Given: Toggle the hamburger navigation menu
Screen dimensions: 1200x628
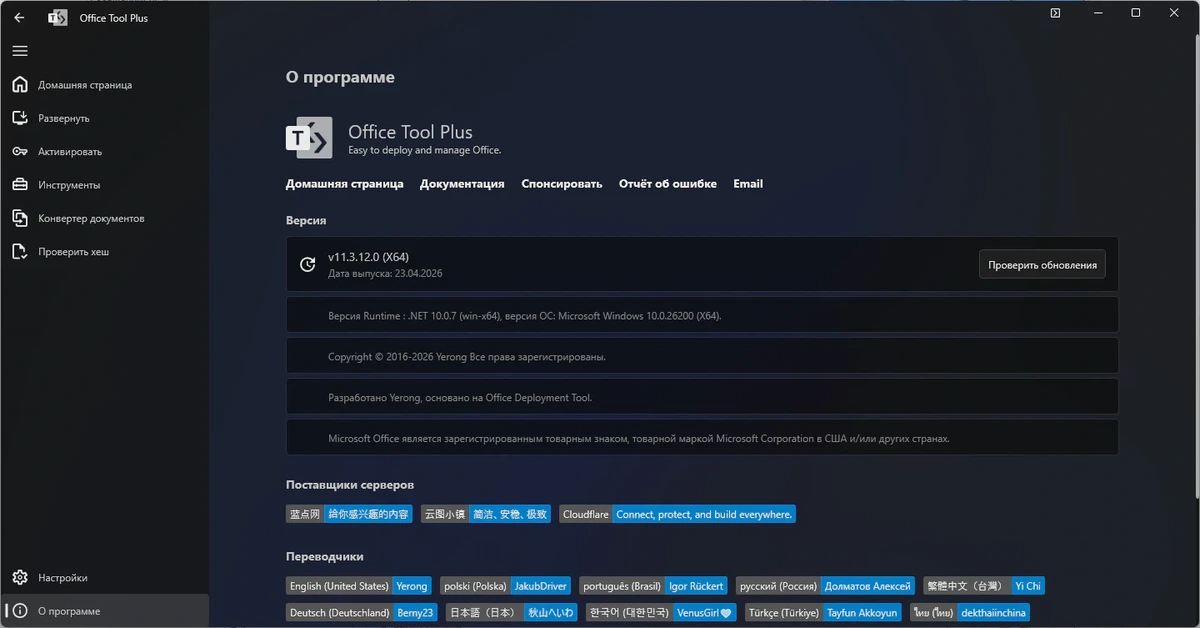Looking at the screenshot, I should click(x=20, y=51).
